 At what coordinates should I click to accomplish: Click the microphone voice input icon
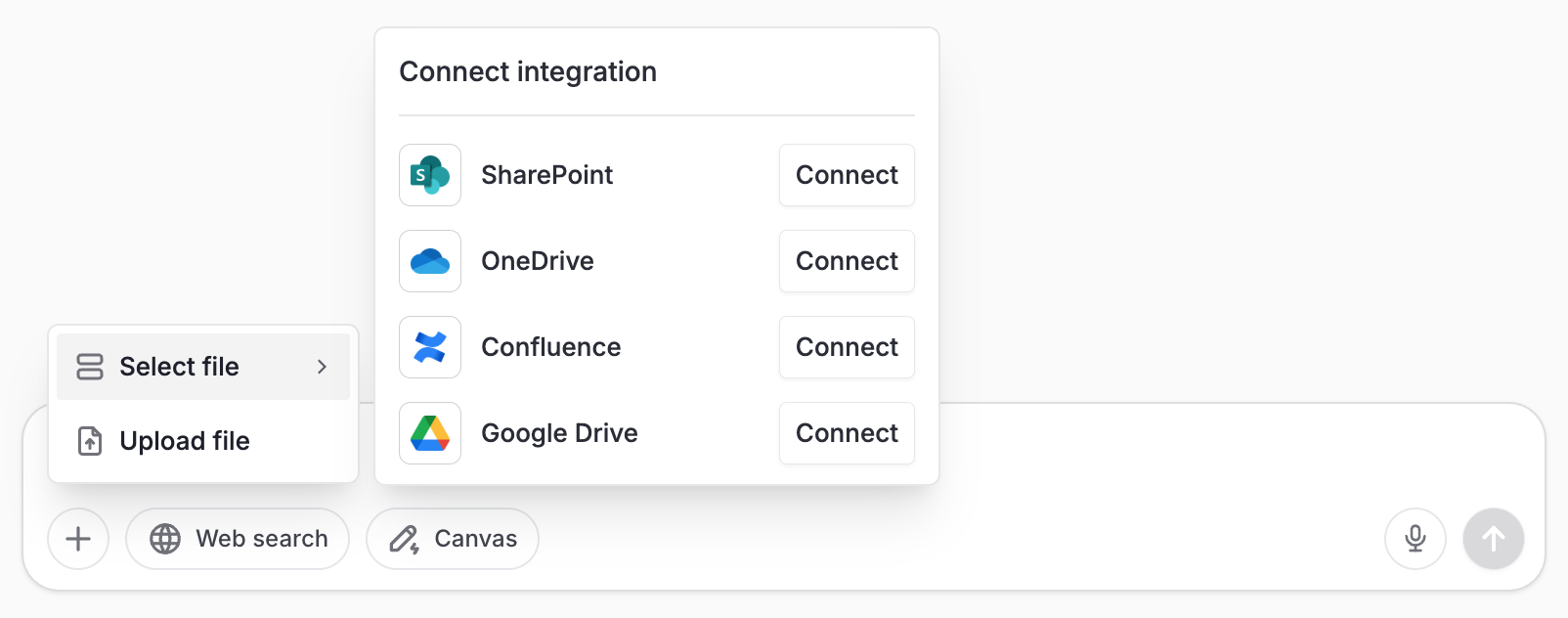click(x=1416, y=539)
